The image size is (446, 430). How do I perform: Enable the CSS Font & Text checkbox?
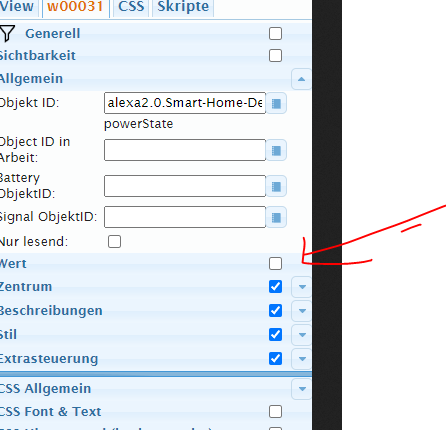[x=275, y=412]
